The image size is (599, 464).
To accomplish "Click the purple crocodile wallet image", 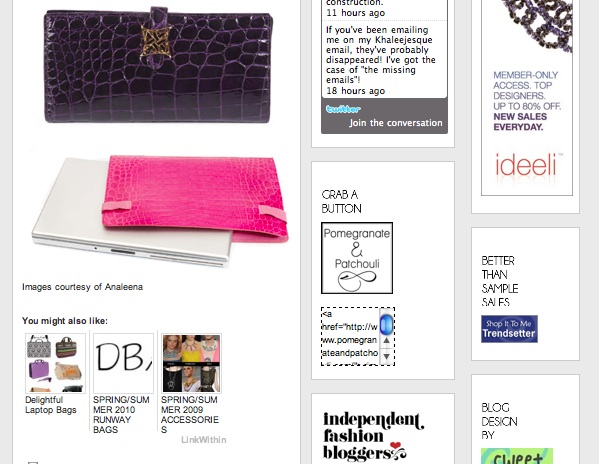I will 158,66.
